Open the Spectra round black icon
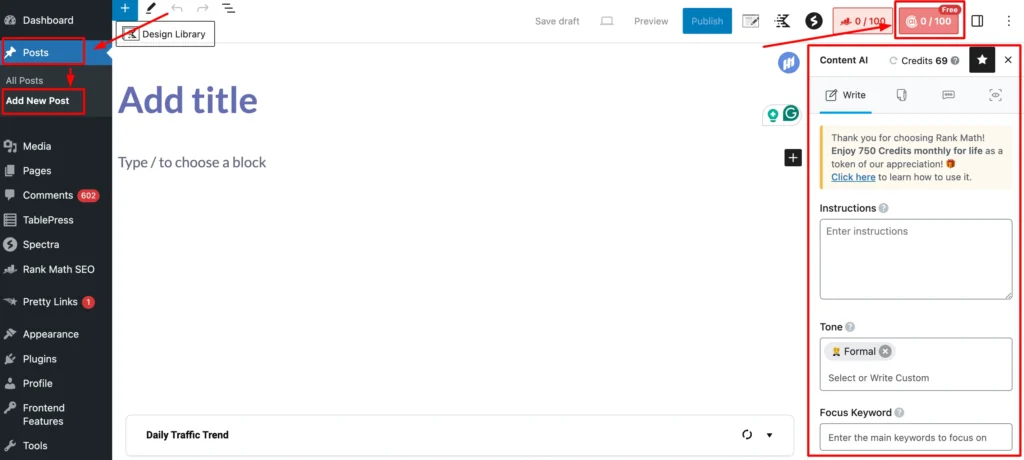The height and width of the screenshot is (460, 1024). (x=814, y=21)
